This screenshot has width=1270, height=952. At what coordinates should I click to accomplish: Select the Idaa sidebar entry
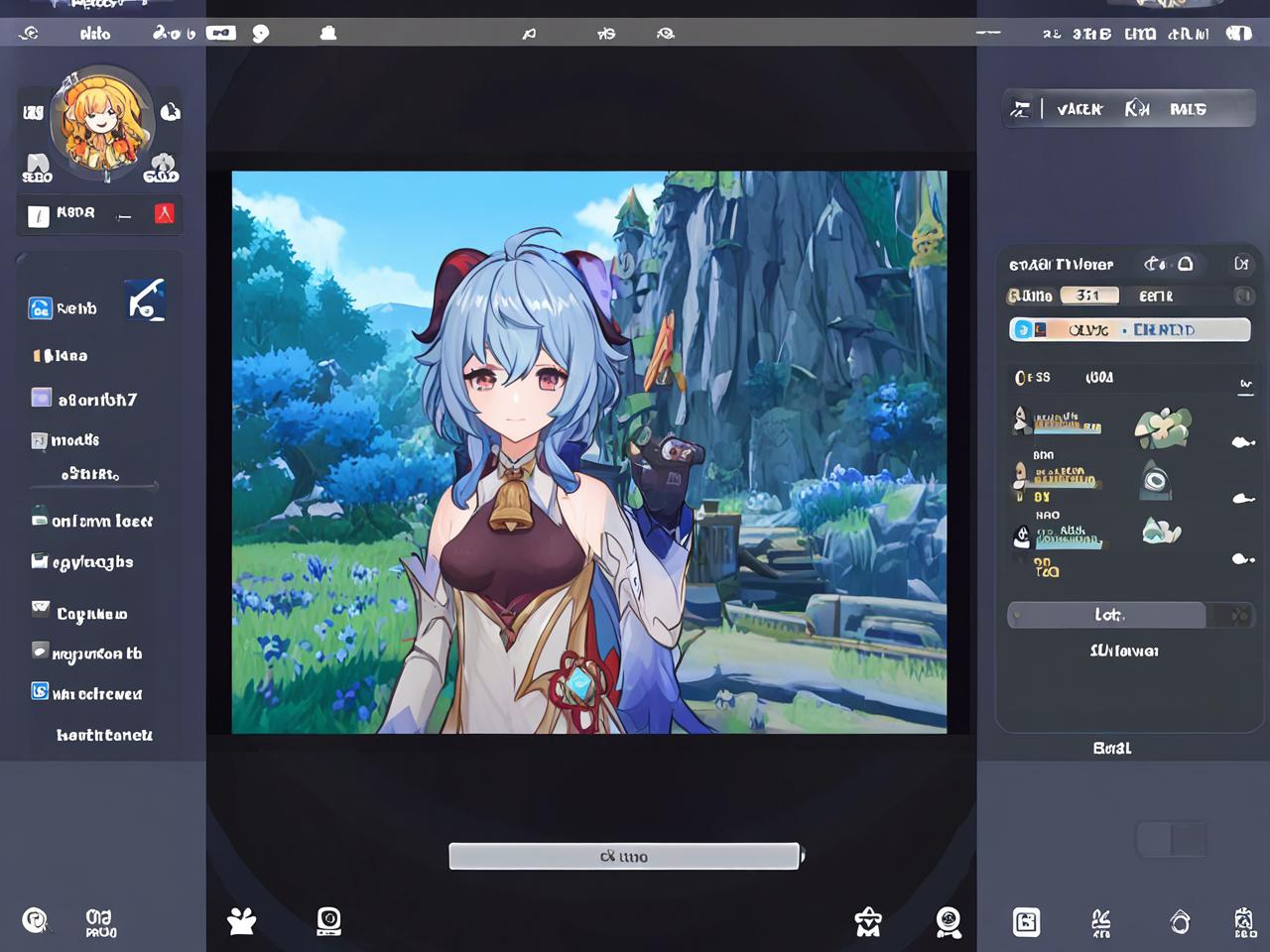click(61, 355)
